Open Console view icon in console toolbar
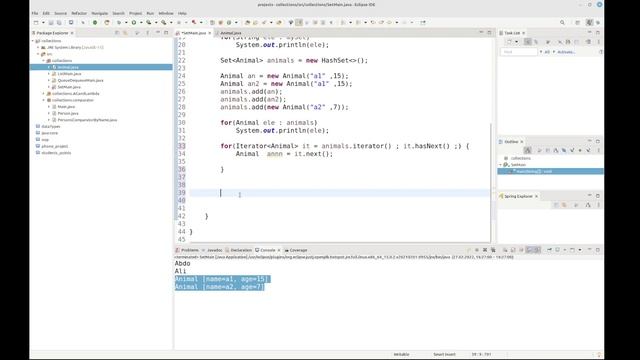Viewport: 640px width, 360px height. pyautogui.click(x=572, y=250)
